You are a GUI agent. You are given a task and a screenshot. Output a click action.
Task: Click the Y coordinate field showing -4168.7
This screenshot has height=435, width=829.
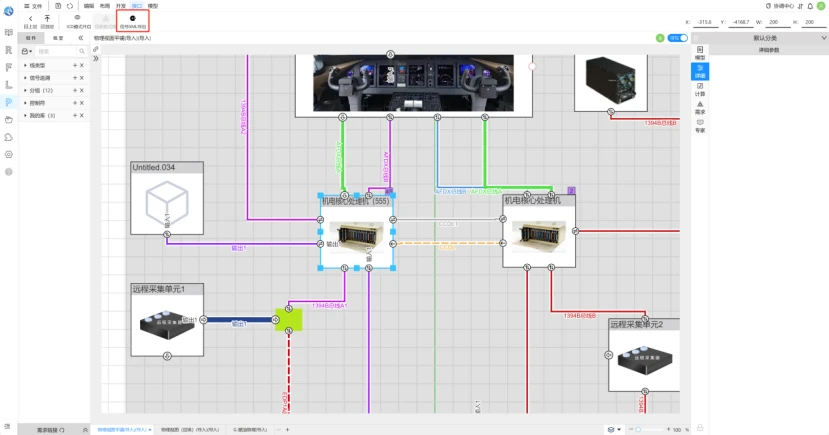click(x=741, y=22)
